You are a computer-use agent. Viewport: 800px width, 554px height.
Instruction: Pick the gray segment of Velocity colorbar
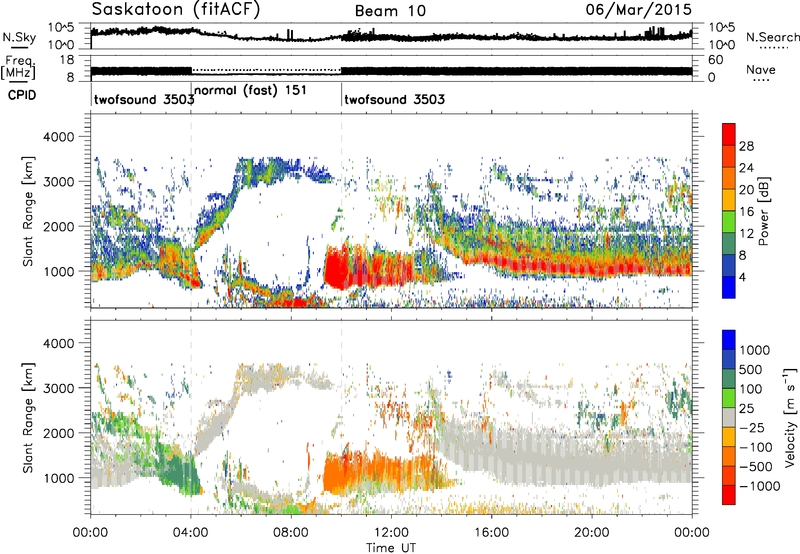(729, 418)
